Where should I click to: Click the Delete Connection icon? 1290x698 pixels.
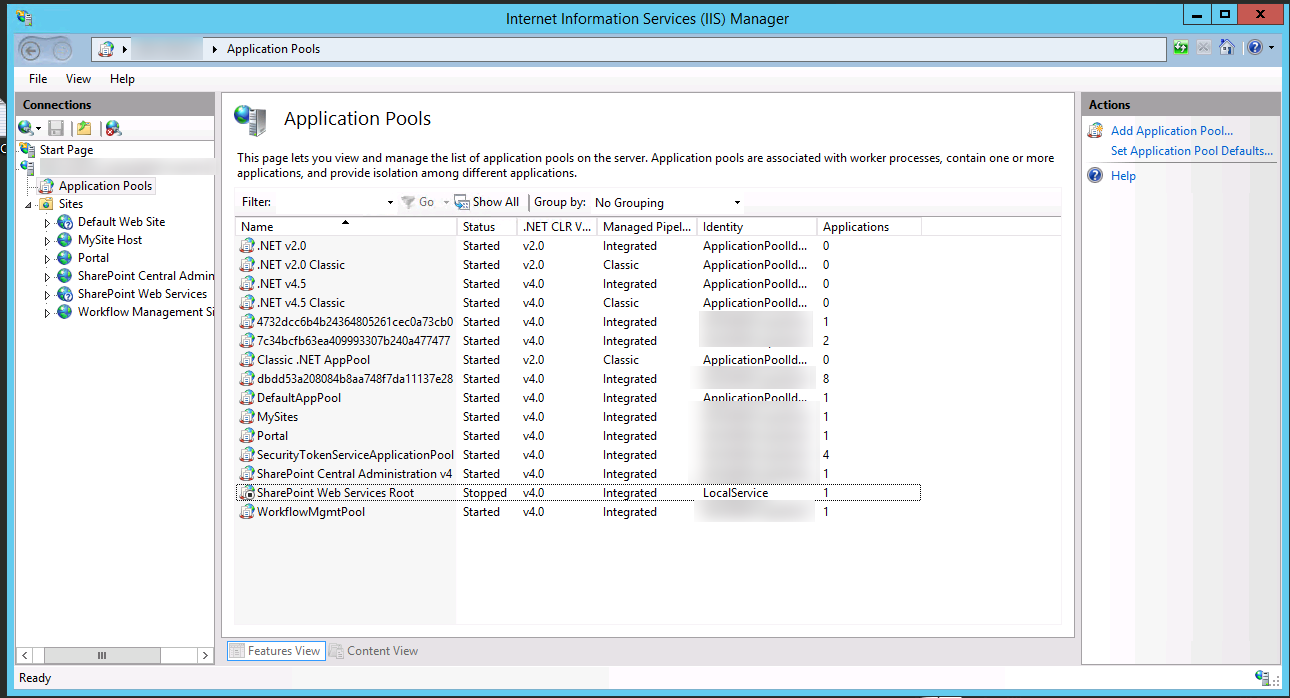tap(113, 127)
